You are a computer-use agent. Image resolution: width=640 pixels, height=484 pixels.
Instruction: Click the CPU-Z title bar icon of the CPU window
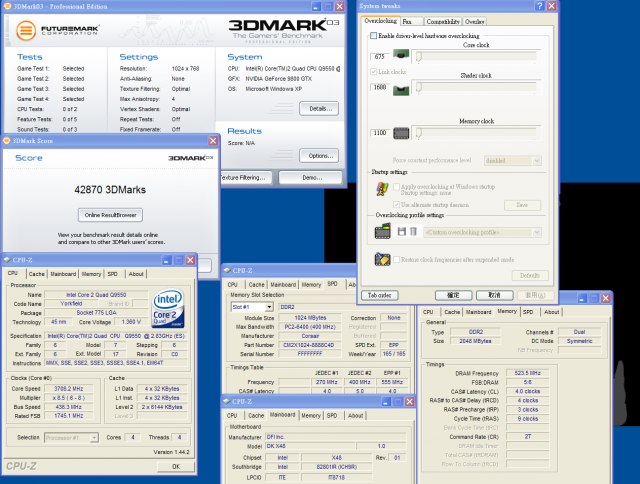(x=7, y=260)
